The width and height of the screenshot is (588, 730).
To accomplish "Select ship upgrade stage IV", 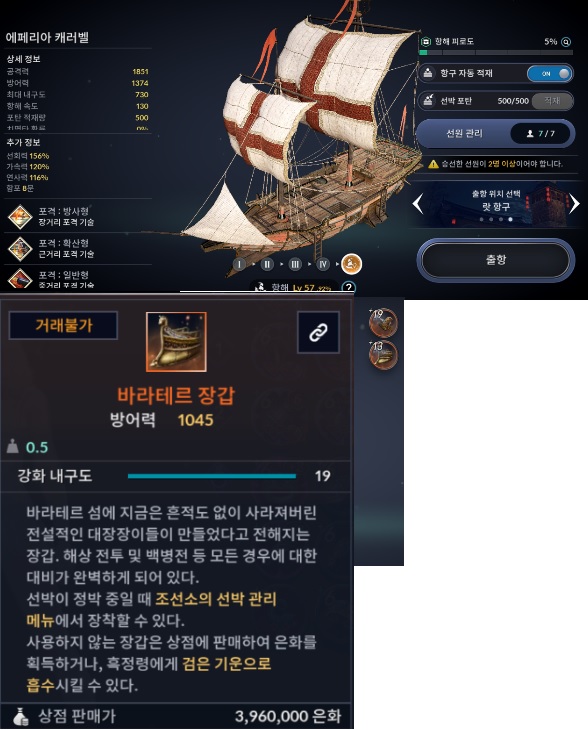I will tap(323, 264).
